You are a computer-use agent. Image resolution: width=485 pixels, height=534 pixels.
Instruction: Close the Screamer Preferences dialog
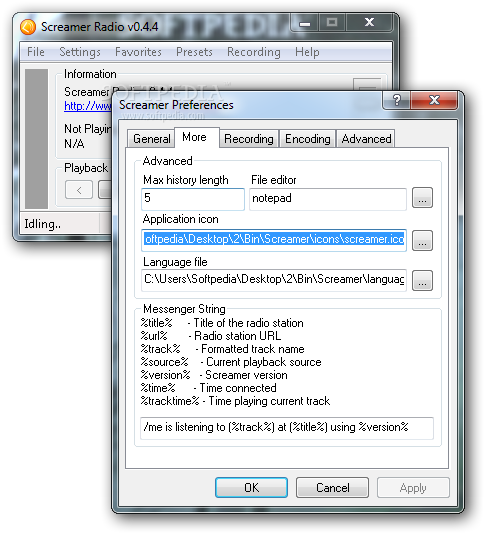coord(434,100)
